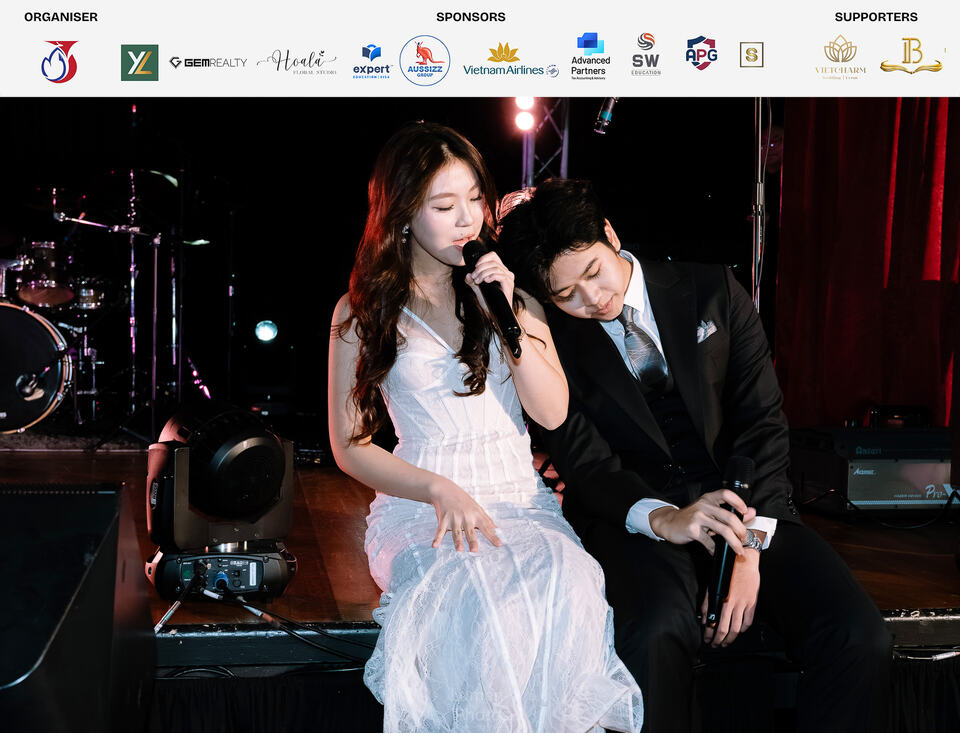Click the SUPPORTERS heading
The height and width of the screenshot is (733, 960).
(876, 17)
